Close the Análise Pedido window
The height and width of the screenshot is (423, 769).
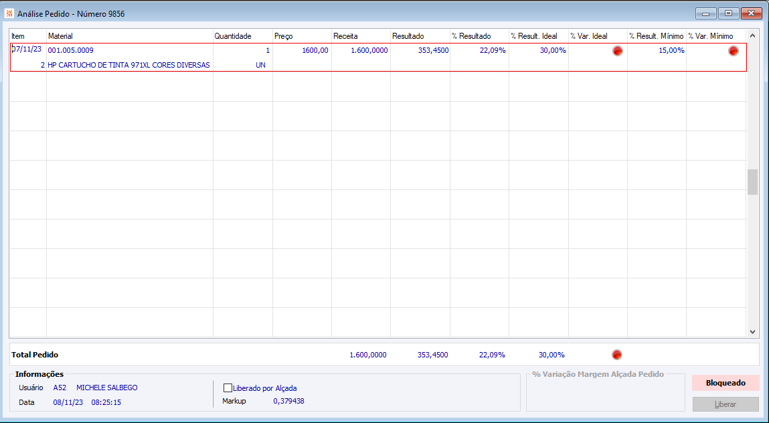751,14
